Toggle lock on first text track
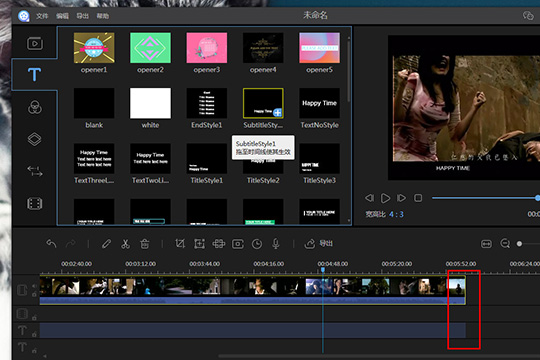The width and height of the screenshot is (540, 360). point(34,334)
